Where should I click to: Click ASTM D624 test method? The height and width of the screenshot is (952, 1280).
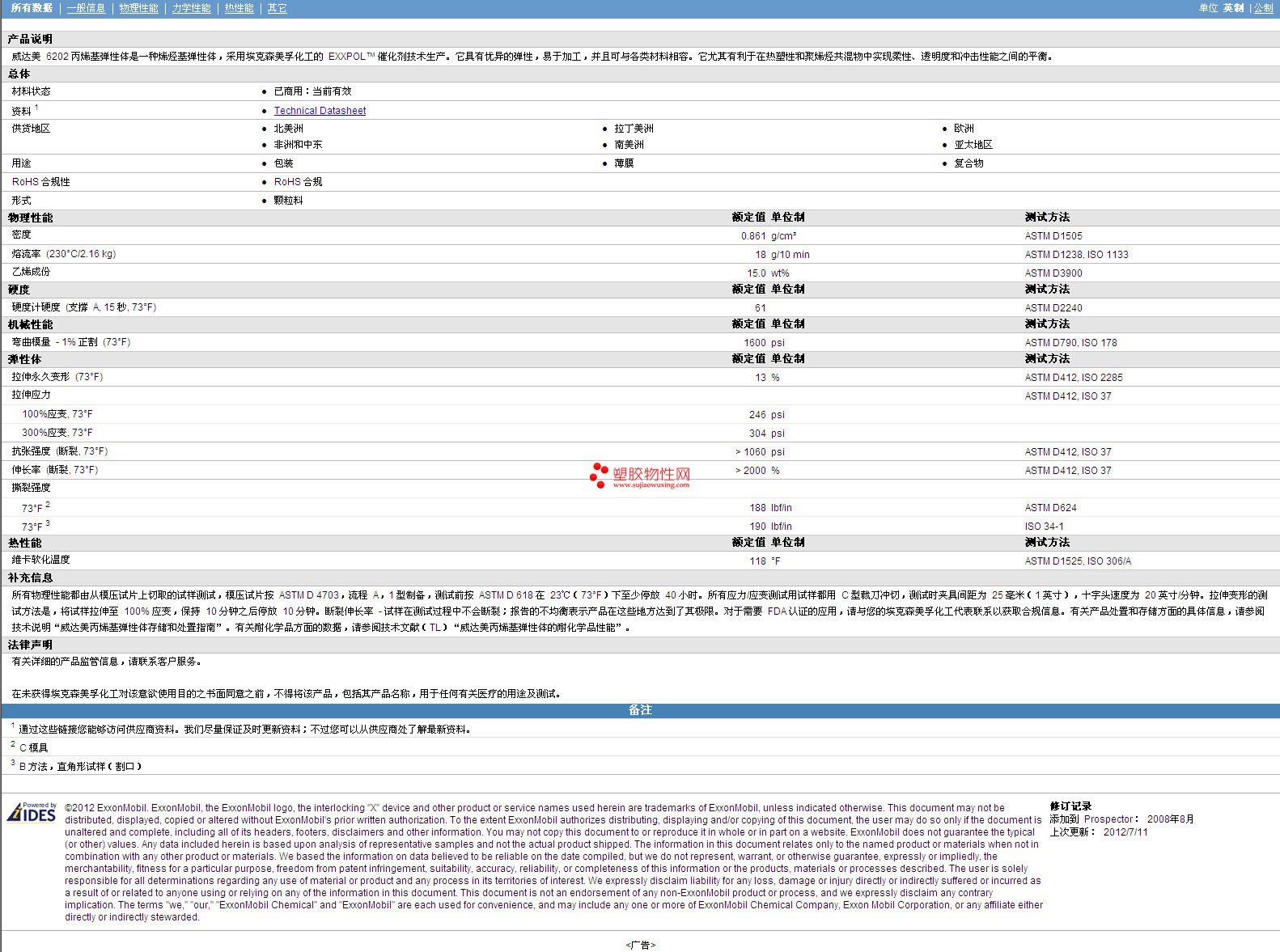(1050, 508)
